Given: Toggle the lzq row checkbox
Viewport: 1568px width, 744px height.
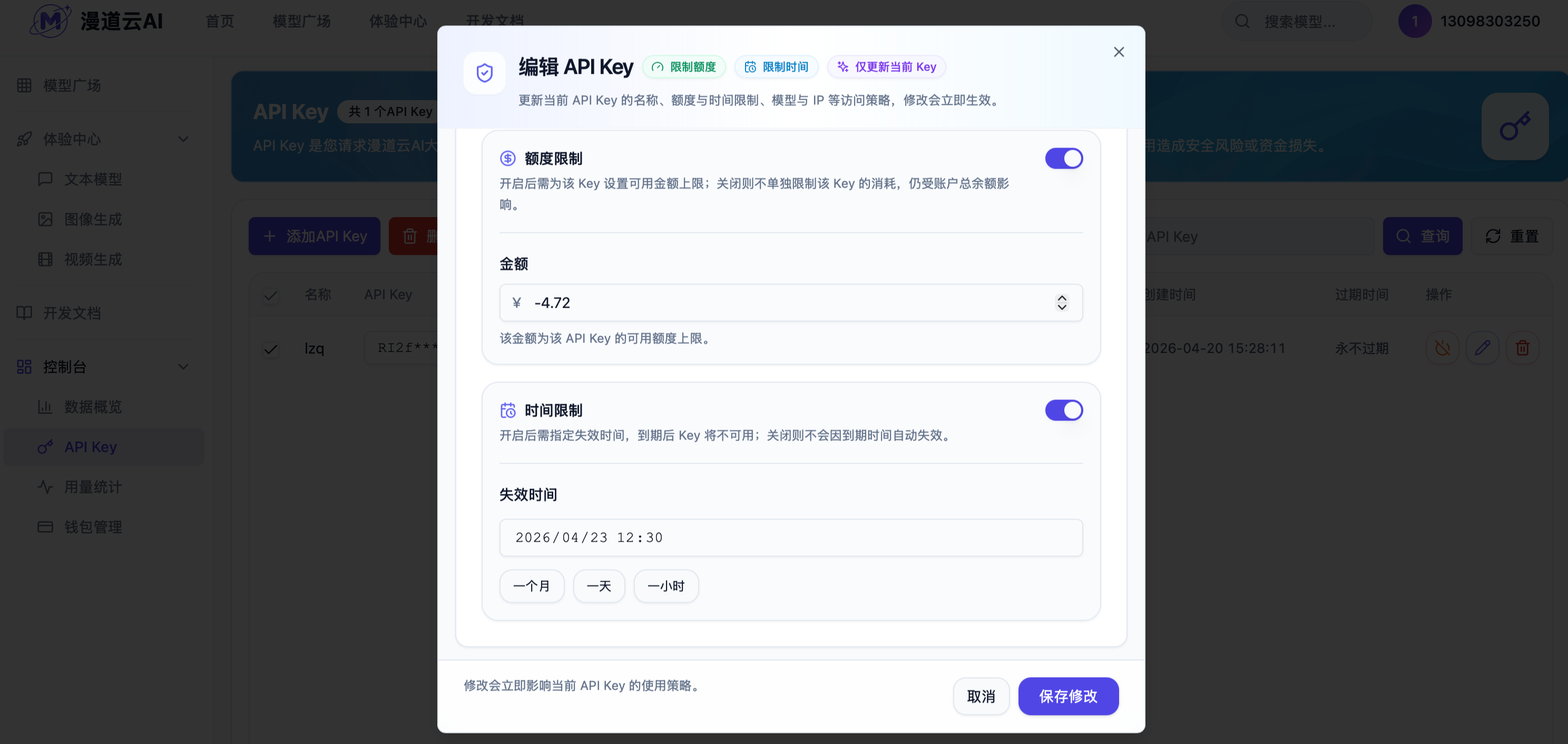Looking at the screenshot, I should (271, 349).
